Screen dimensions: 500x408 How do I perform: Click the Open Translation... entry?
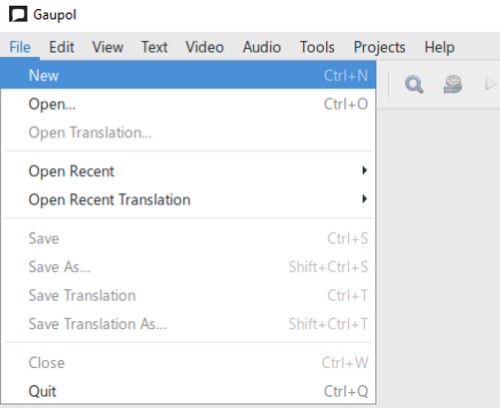click(188, 133)
